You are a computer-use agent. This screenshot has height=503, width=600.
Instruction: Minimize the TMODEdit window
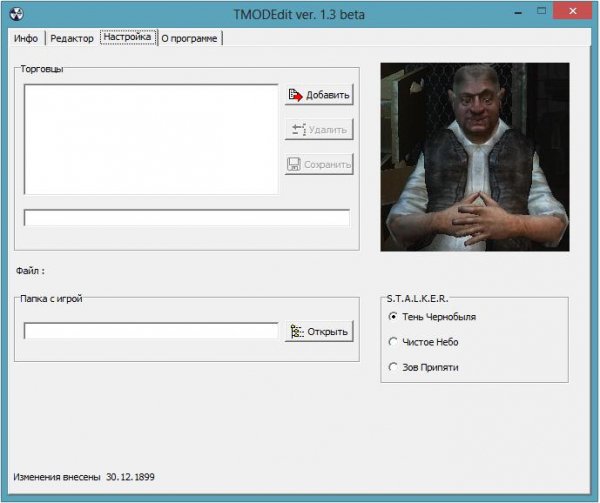[518, 13]
